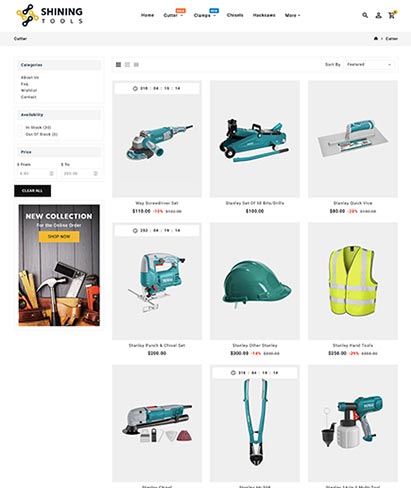Image resolution: width=411 pixels, height=488 pixels.
Task: Expand the Clamps menu dropdown
Action: (x=205, y=15)
